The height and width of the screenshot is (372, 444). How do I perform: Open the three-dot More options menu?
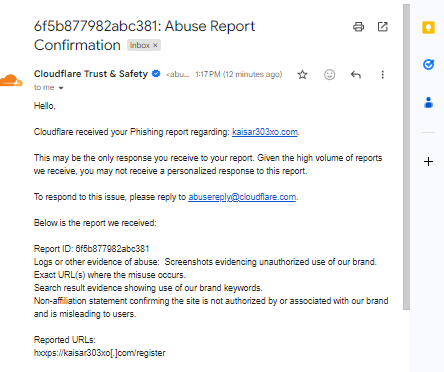pos(382,74)
